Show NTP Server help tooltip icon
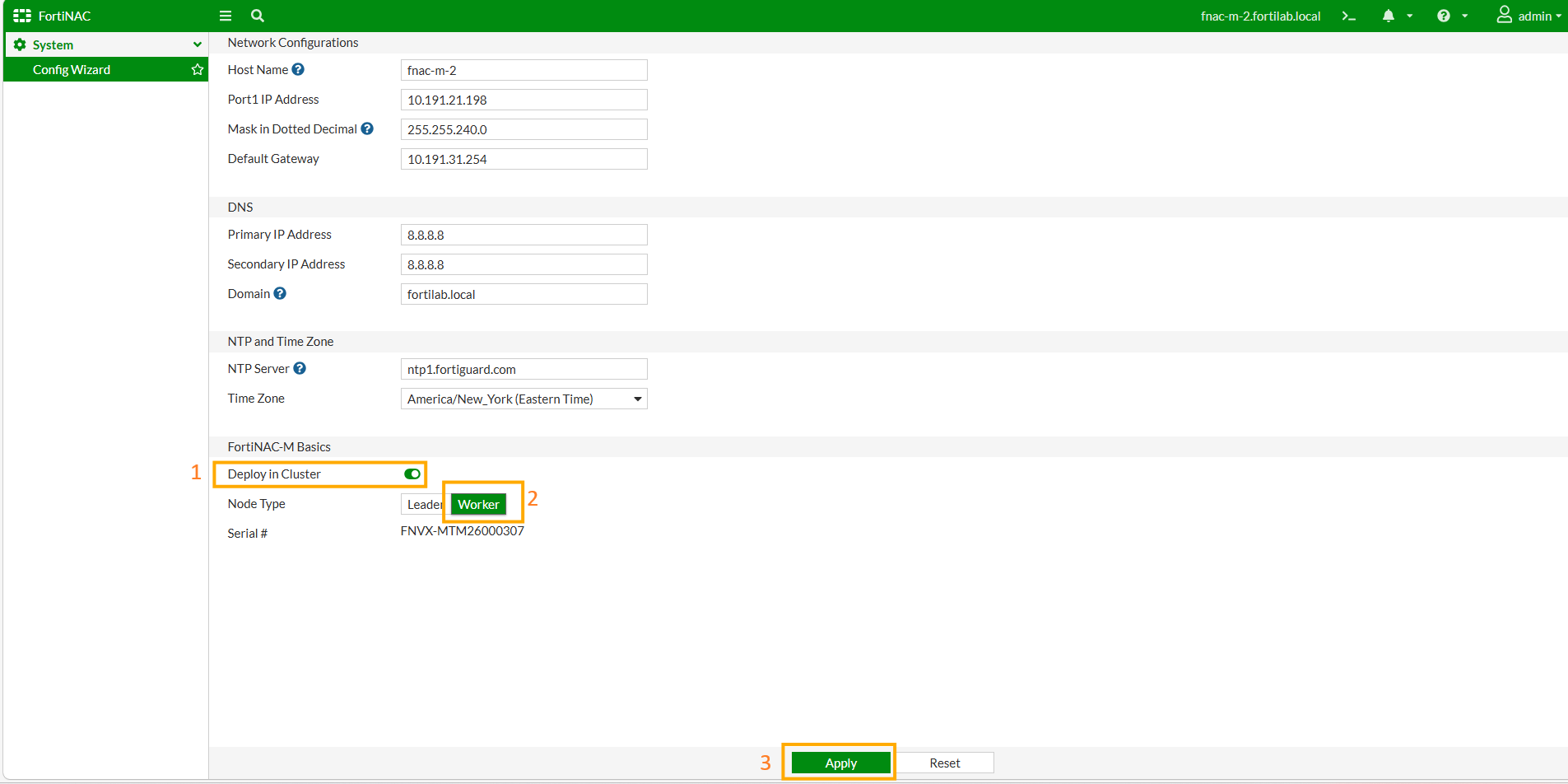Screen dimensions: 1568x784 click(300, 368)
